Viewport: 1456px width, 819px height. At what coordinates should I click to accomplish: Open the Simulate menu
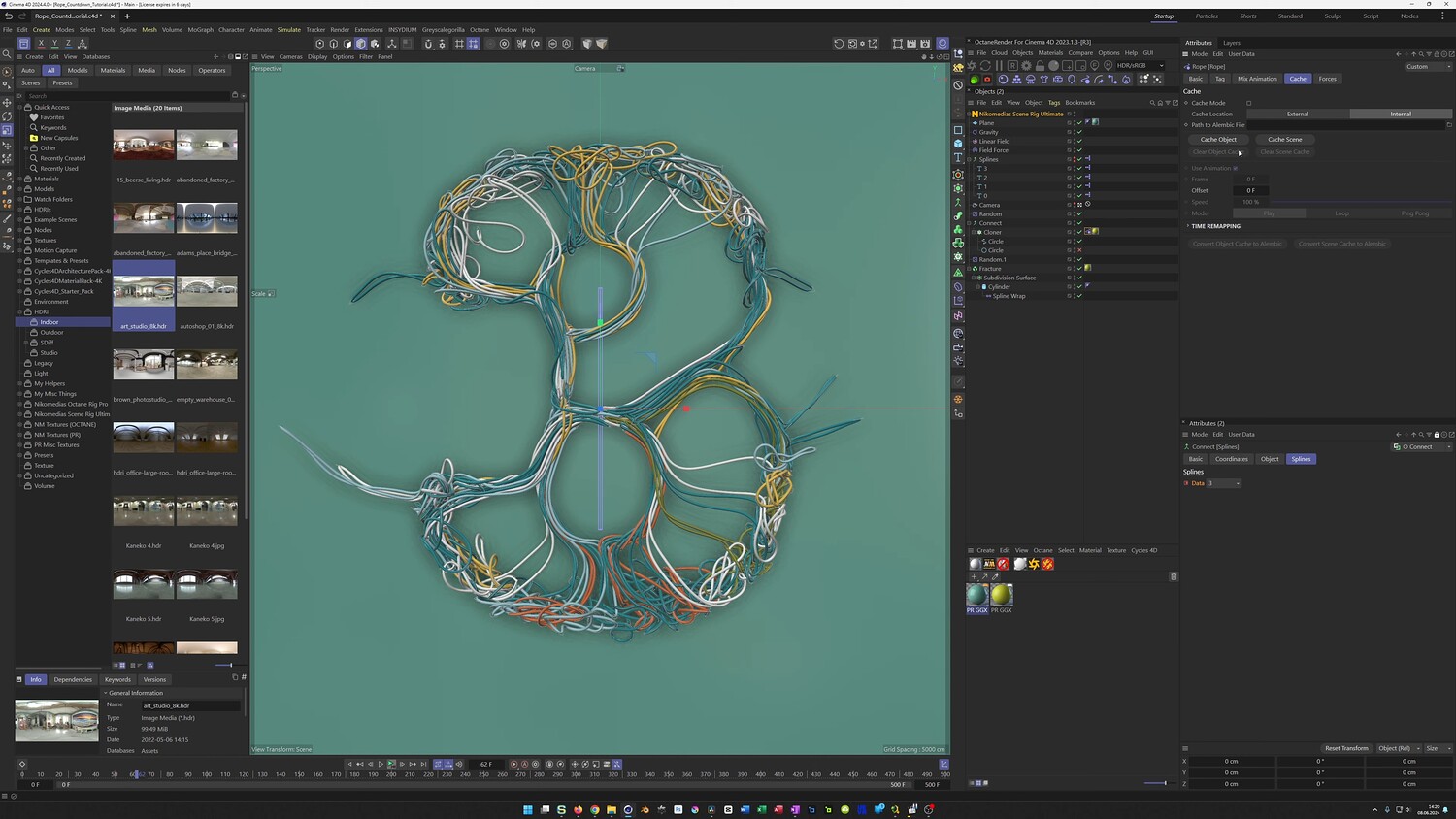pos(289,30)
